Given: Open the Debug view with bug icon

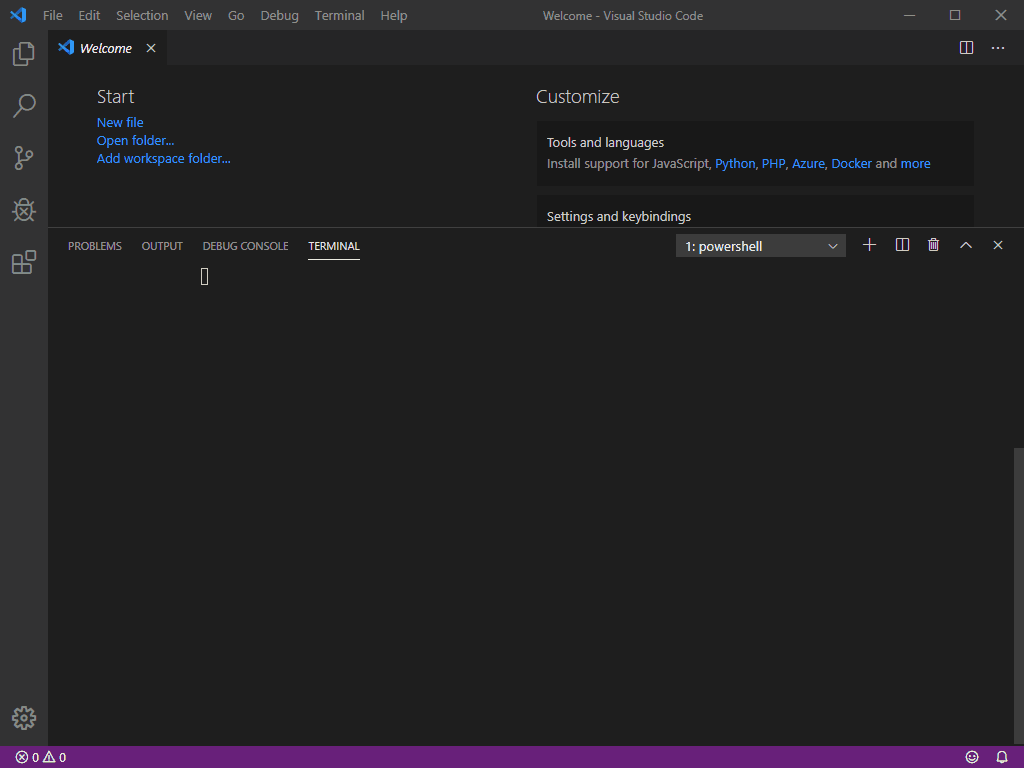Looking at the screenshot, I should [24, 210].
